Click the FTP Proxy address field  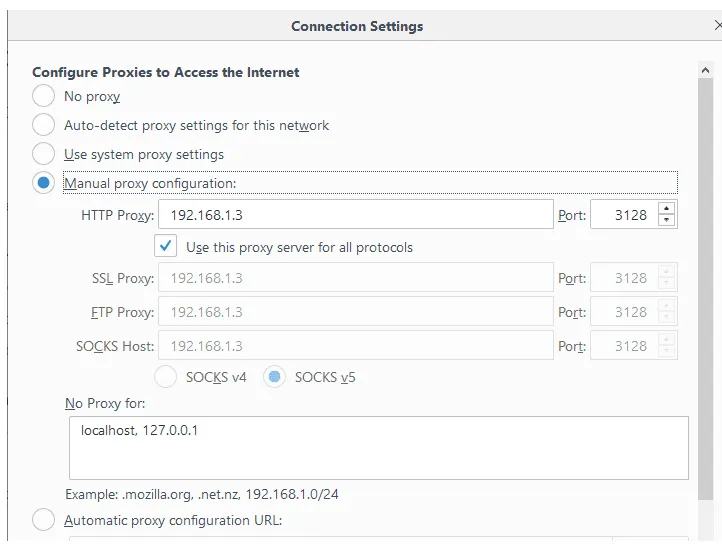[x=355, y=312]
